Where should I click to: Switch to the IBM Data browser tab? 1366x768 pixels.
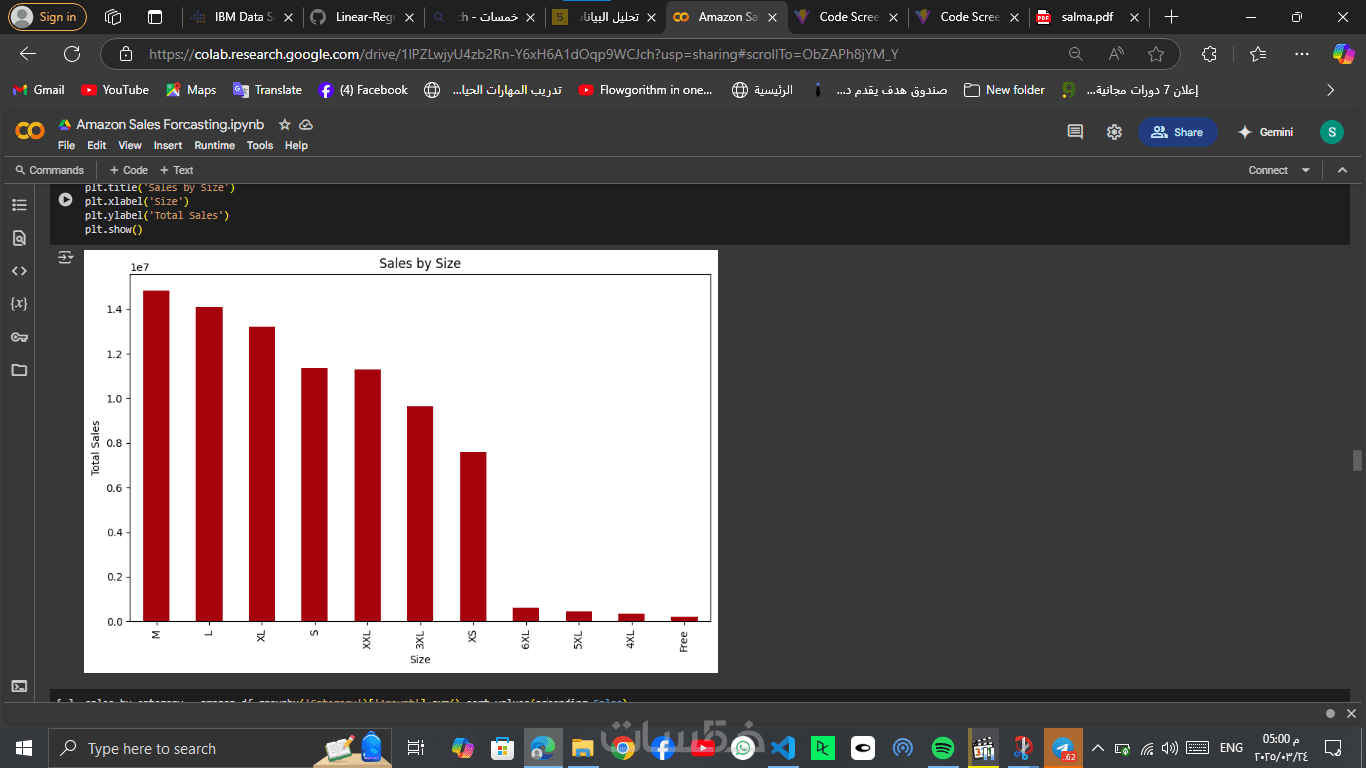(241, 17)
